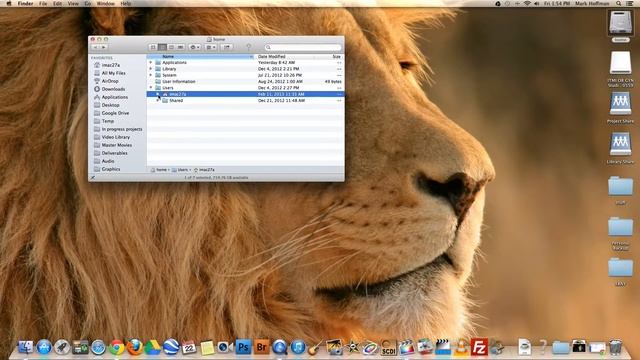This screenshot has height=360, width=640.
Task: Open the Arrange items dropdown in toolbar
Action: (x=211, y=47)
